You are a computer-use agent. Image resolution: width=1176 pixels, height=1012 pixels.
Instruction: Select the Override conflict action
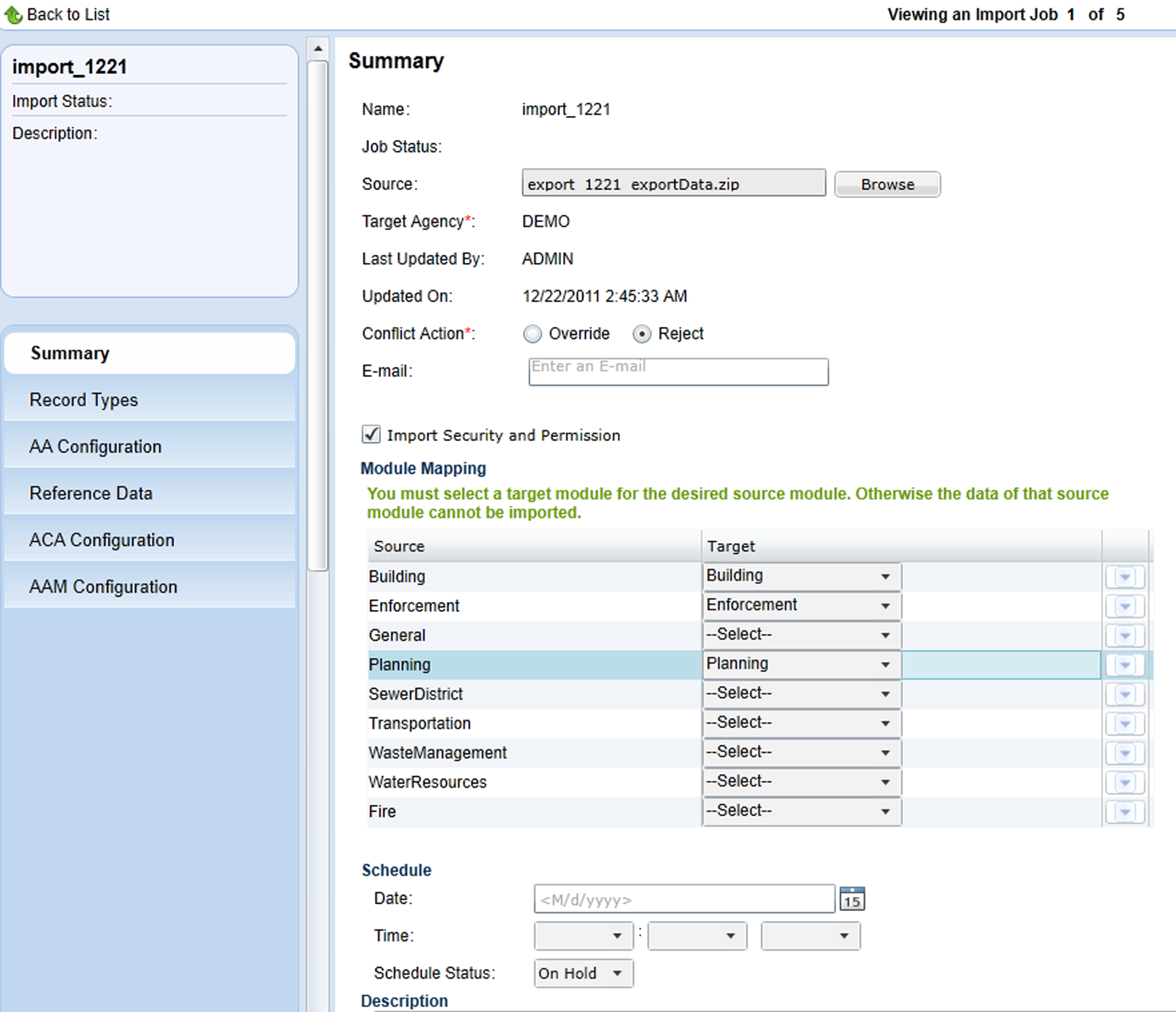point(532,334)
